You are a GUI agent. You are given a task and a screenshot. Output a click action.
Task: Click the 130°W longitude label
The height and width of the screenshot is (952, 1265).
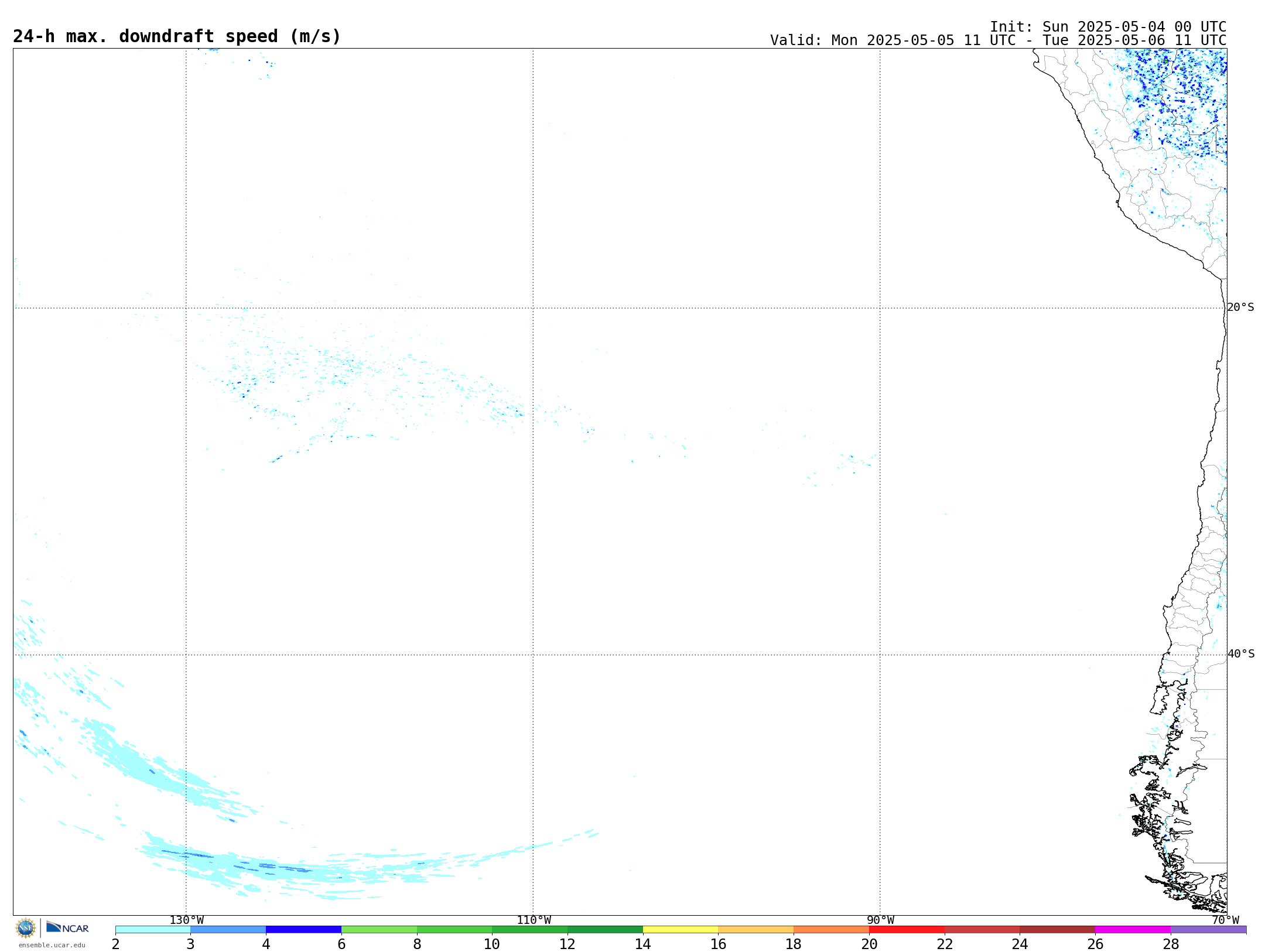point(187,920)
